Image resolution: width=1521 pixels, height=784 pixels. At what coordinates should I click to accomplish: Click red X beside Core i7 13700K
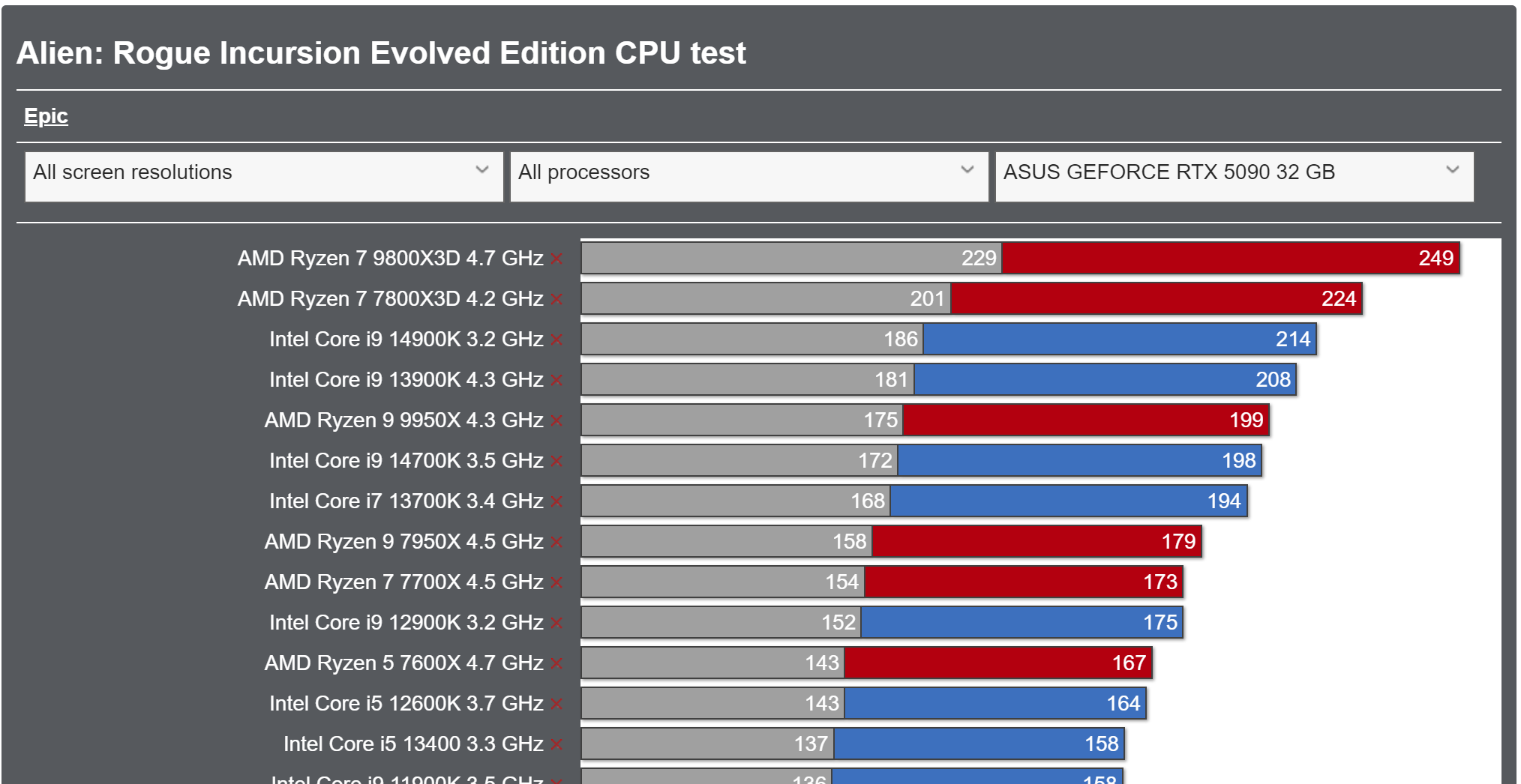556,502
